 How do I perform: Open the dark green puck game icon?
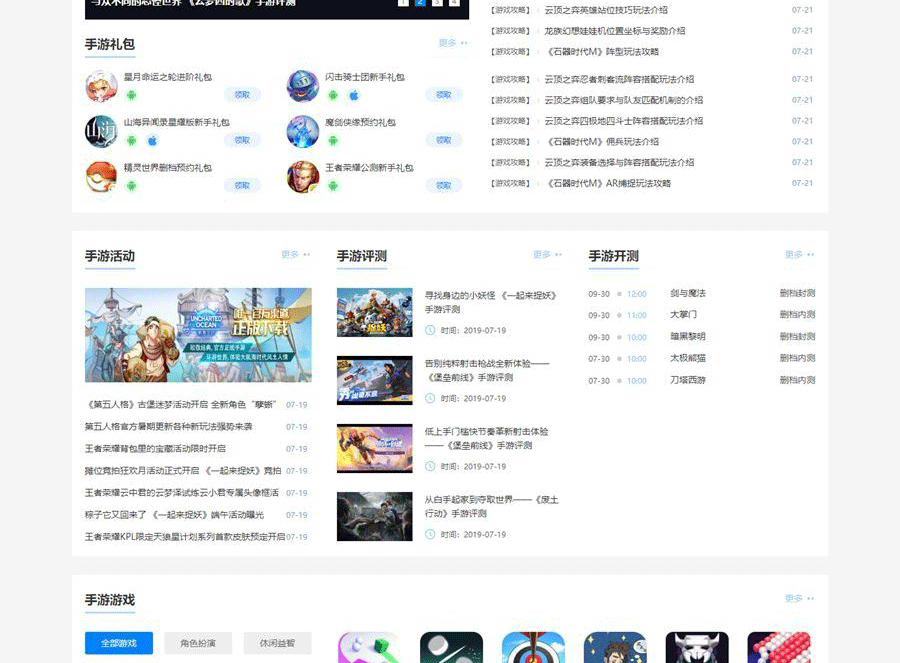451,648
